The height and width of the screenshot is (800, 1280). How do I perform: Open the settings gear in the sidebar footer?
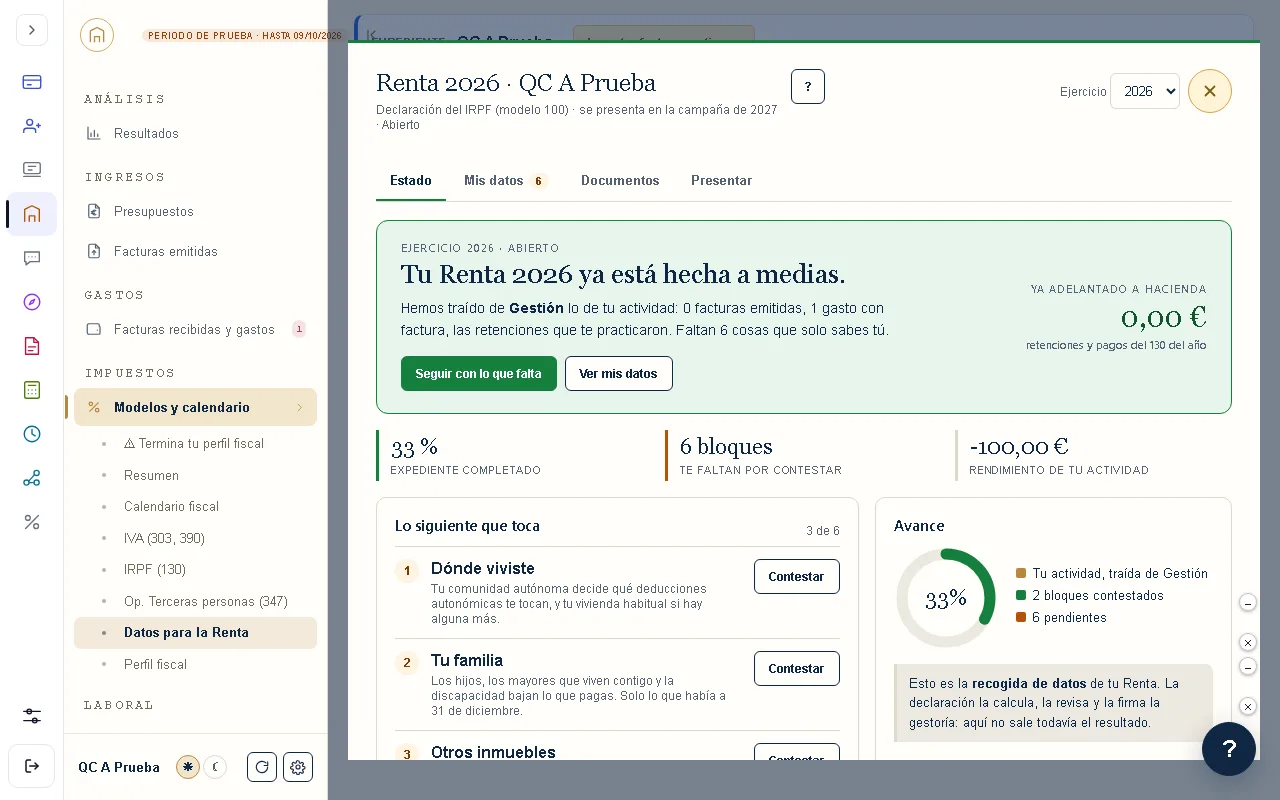[x=298, y=767]
